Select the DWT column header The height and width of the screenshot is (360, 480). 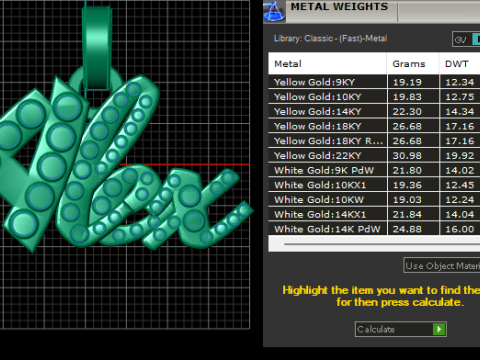pos(460,63)
